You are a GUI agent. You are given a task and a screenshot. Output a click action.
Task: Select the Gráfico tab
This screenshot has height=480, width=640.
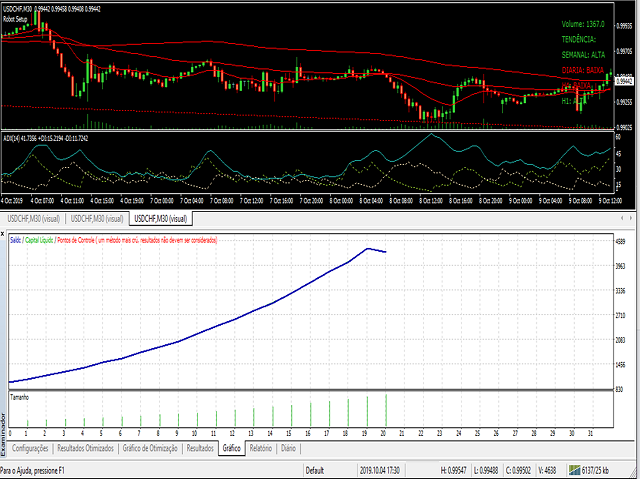click(231, 448)
